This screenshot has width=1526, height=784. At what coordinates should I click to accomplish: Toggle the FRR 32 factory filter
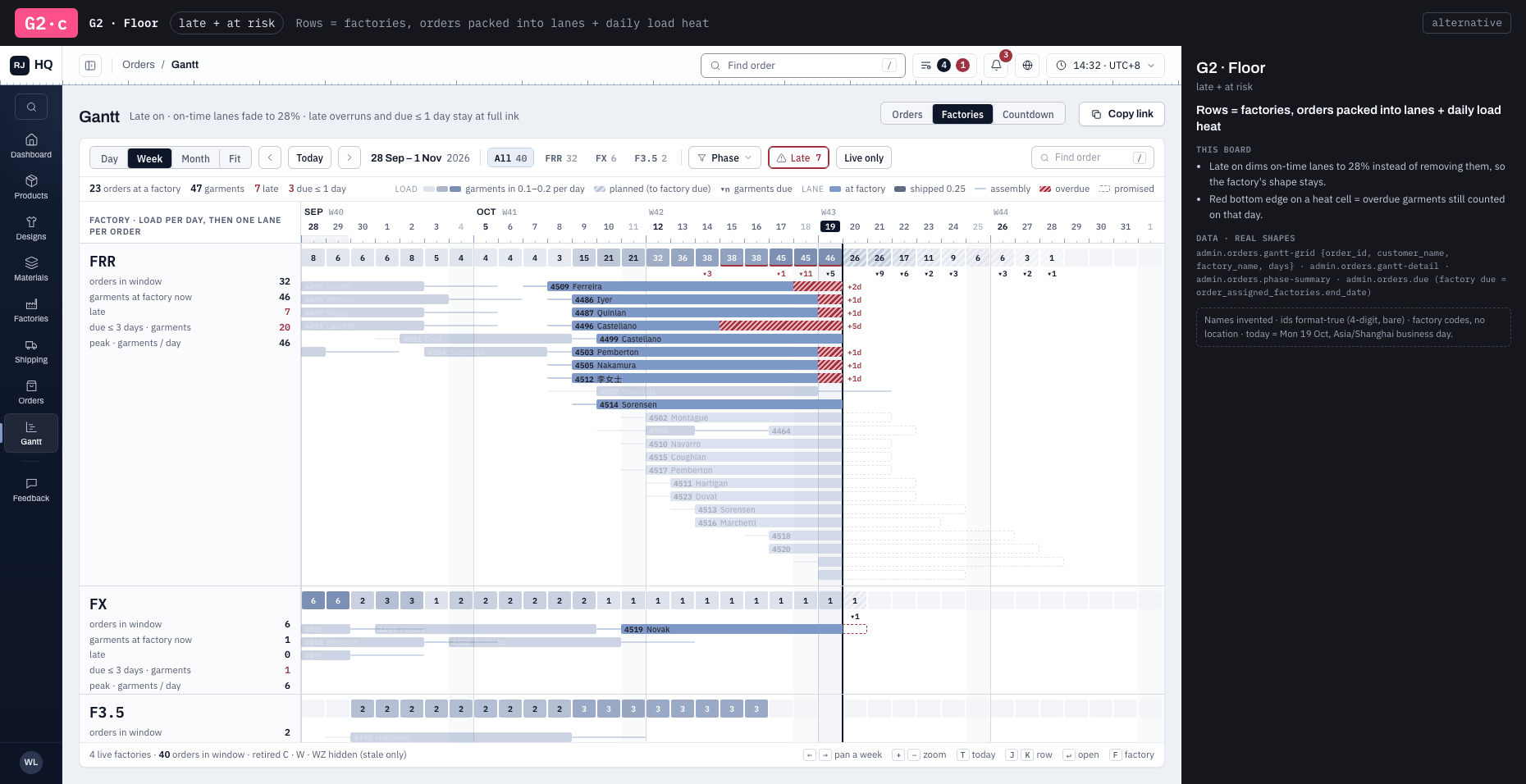click(561, 158)
